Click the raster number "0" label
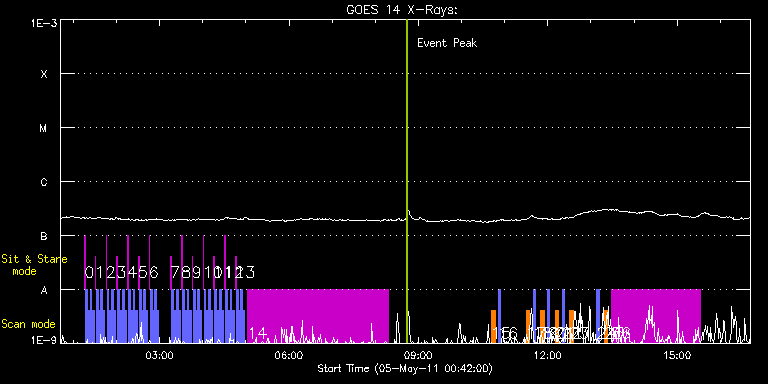Viewport: 768px width, 384px height. (x=89, y=272)
